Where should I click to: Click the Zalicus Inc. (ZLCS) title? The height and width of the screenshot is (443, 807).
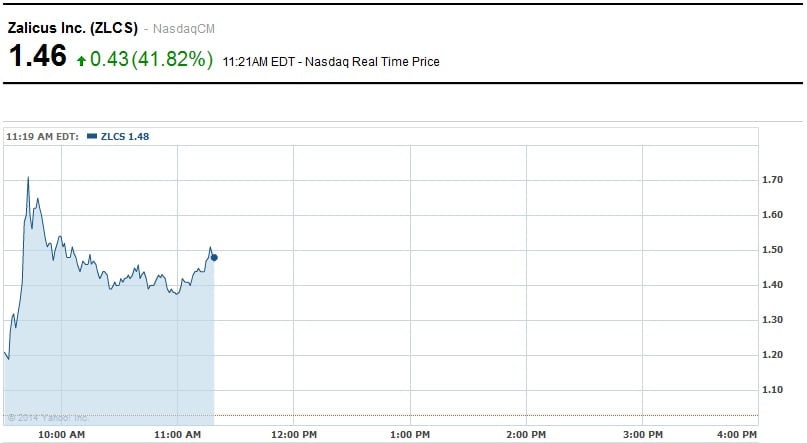point(72,27)
